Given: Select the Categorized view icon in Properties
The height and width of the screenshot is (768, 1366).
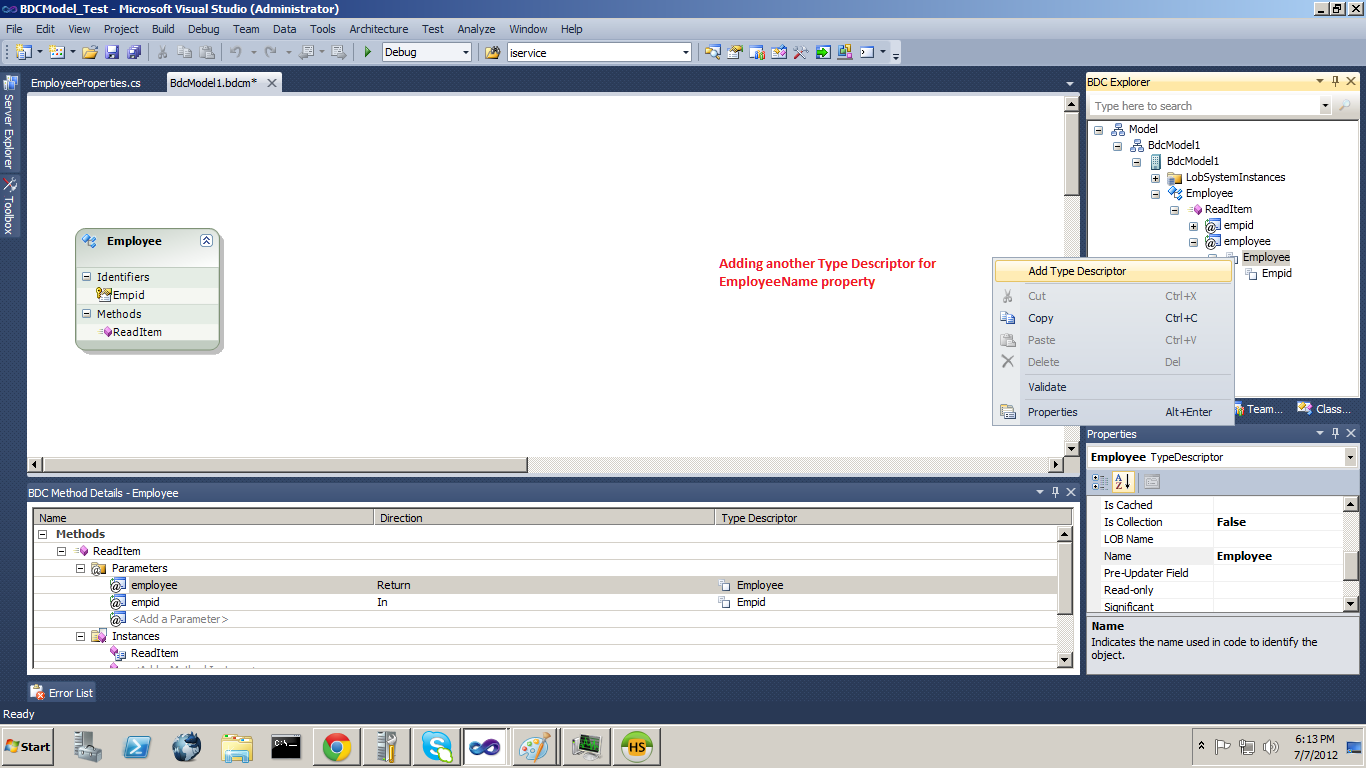Looking at the screenshot, I should pyautogui.click(x=1100, y=482).
